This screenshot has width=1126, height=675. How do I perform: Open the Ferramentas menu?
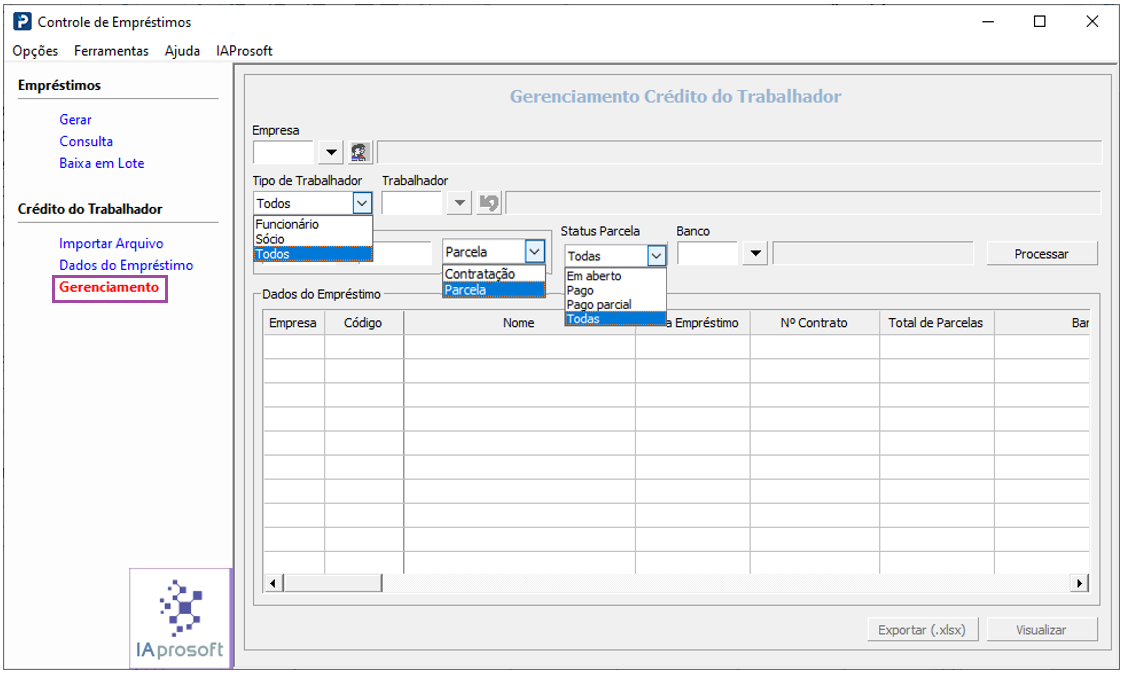pos(111,51)
